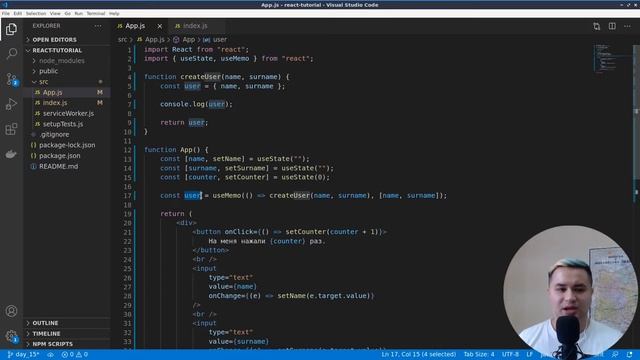The width and height of the screenshot is (640, 360).
Task: Click the feedback icon in status bar
Action: pyautogui.click(x=615, y=354)
